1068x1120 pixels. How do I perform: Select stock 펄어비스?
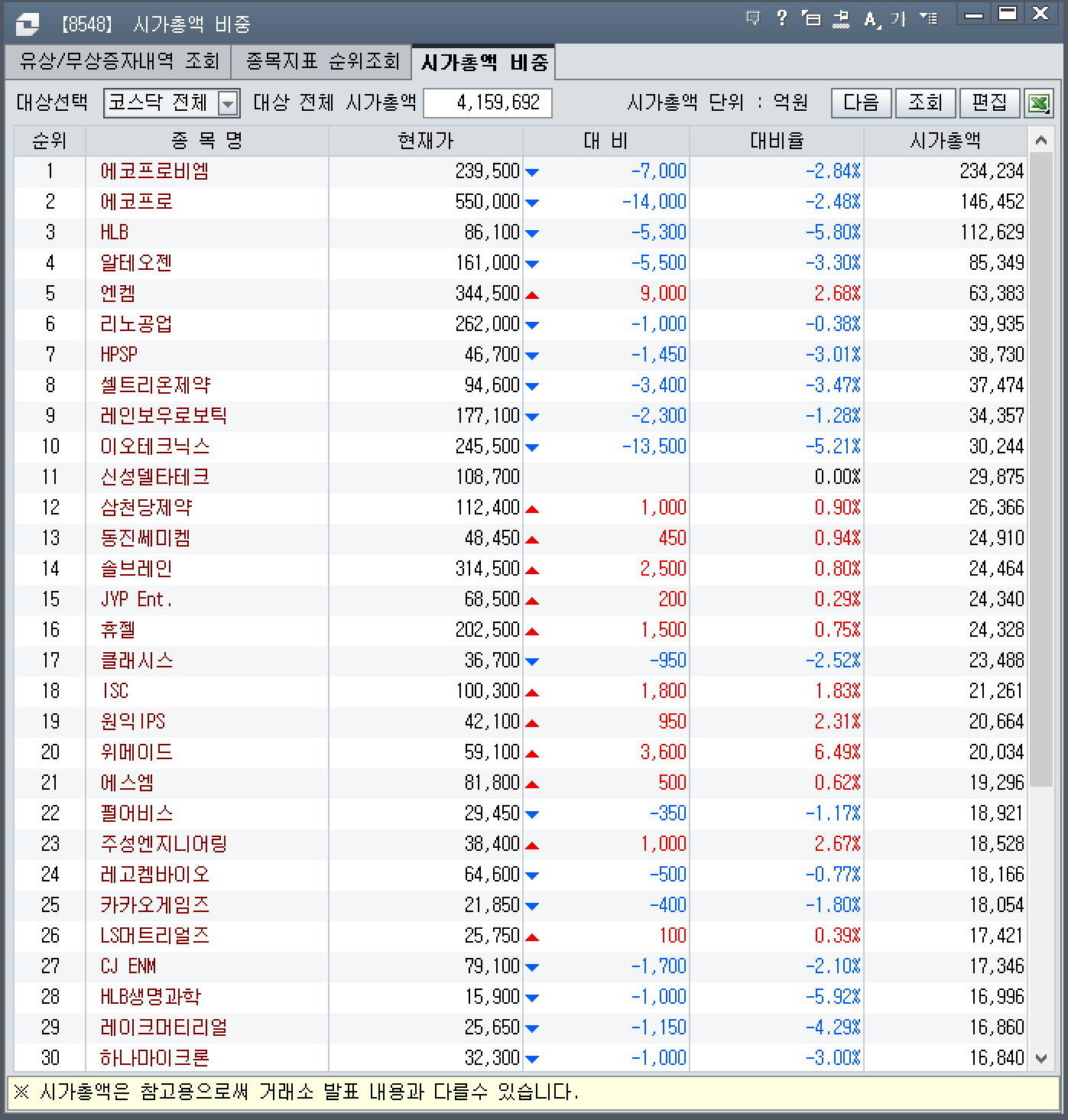pyautogui.click(x=136, y=813)
